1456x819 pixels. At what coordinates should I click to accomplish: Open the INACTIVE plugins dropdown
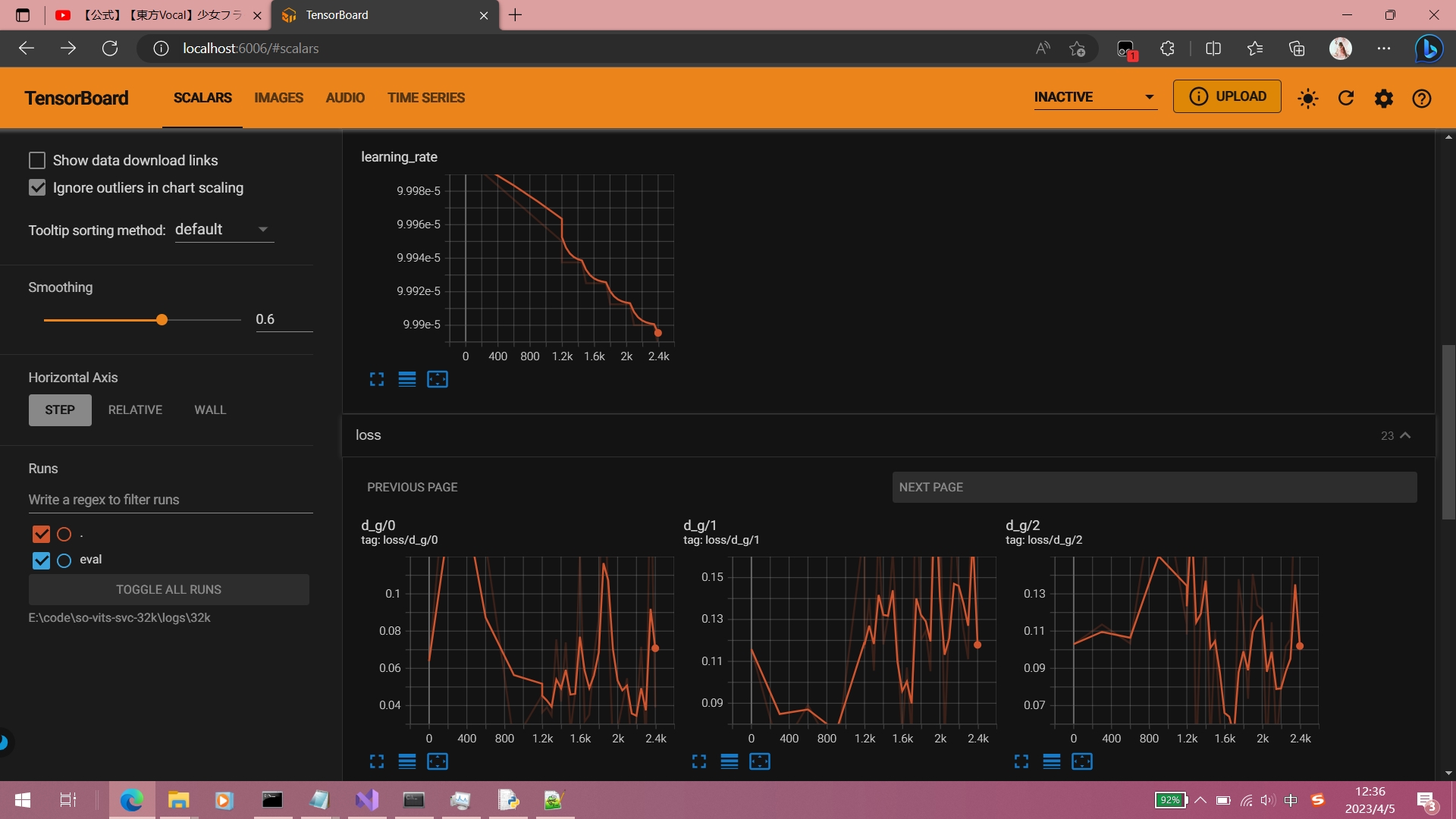coord(1094,97)
